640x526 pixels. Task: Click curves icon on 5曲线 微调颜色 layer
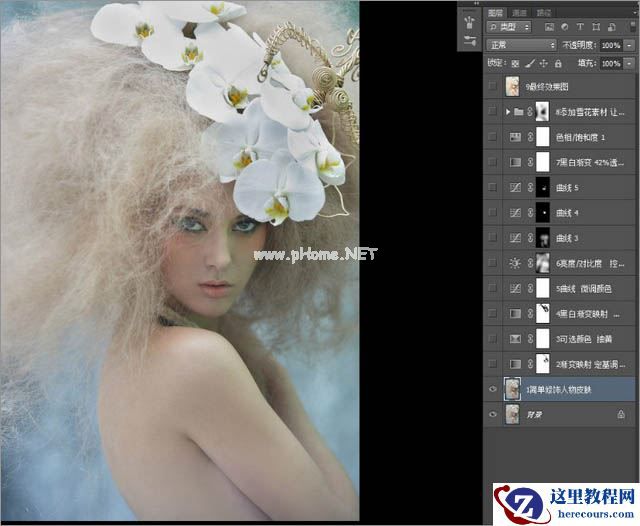pyautogui.click(x=515, y=289)
